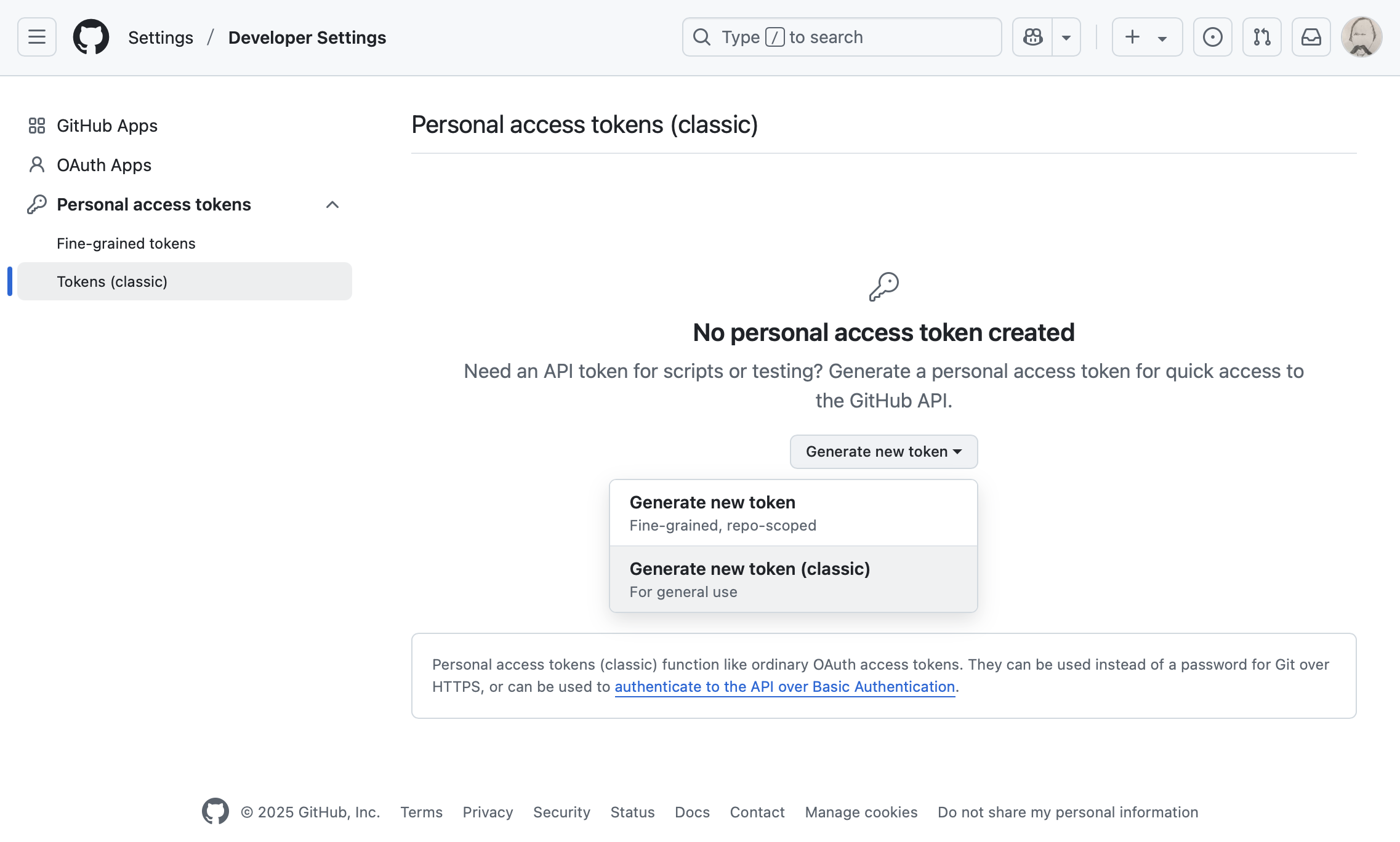Open OAuth Apps in sidebar

103,165
